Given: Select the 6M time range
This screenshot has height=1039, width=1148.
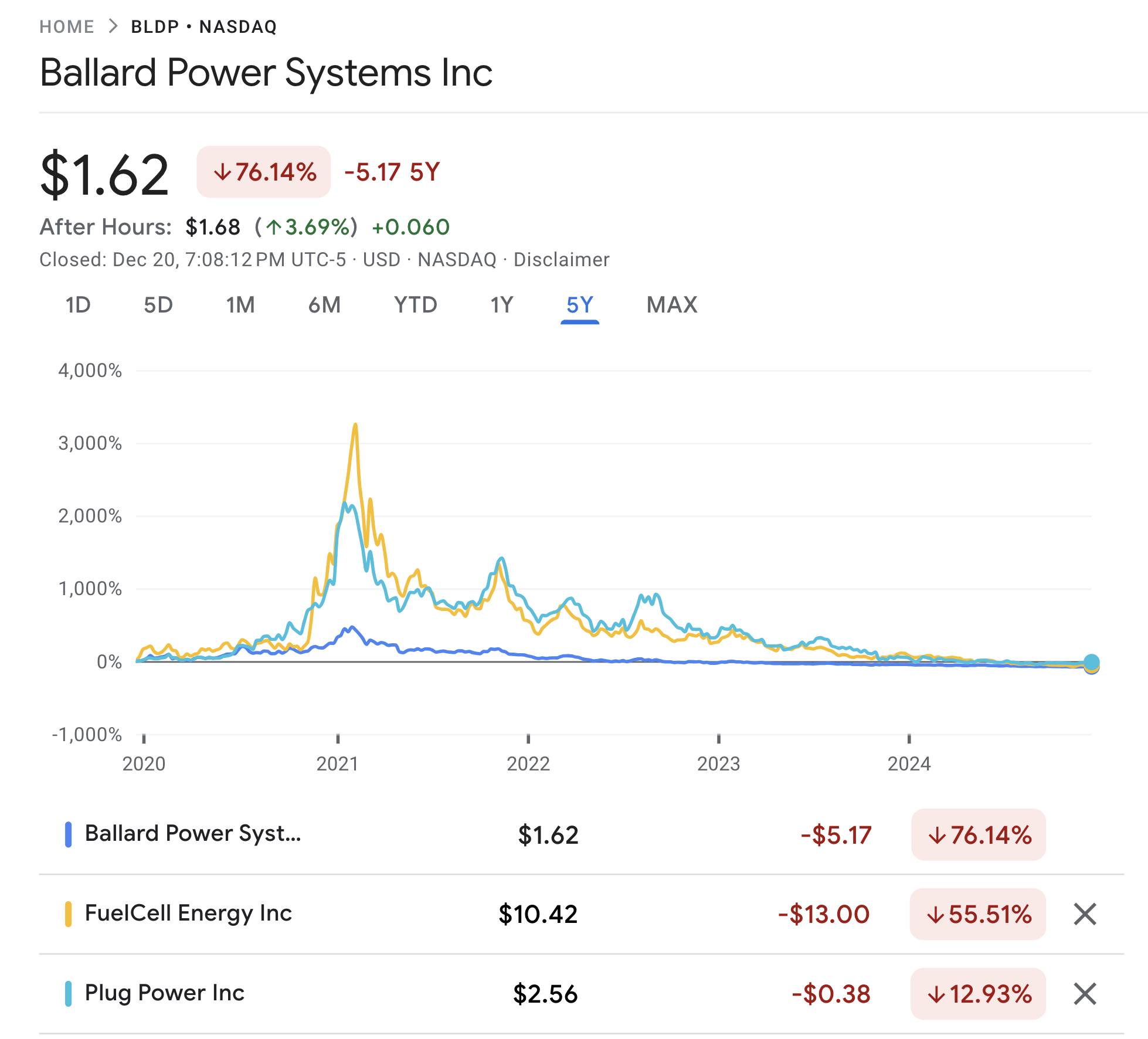Looking at the screenshot, I should pos(324,305).
